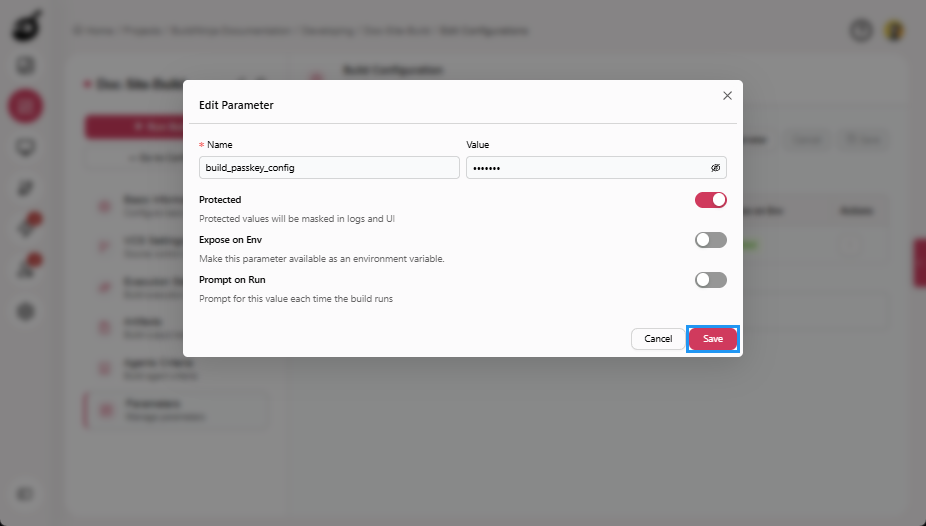Click the 'Protected' label text
926x526 pixels.
(x=220, y=200)
